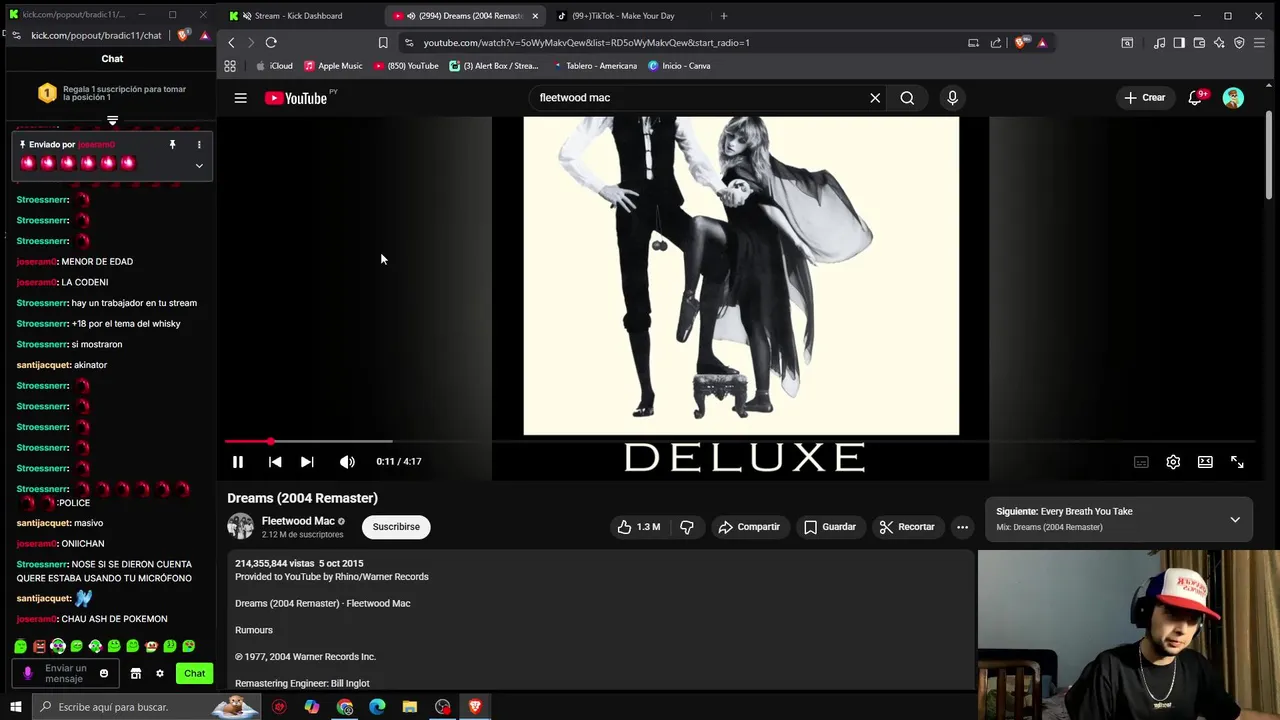
Task: Open the browser main hamburger menu
Action: coord(1259,43)
